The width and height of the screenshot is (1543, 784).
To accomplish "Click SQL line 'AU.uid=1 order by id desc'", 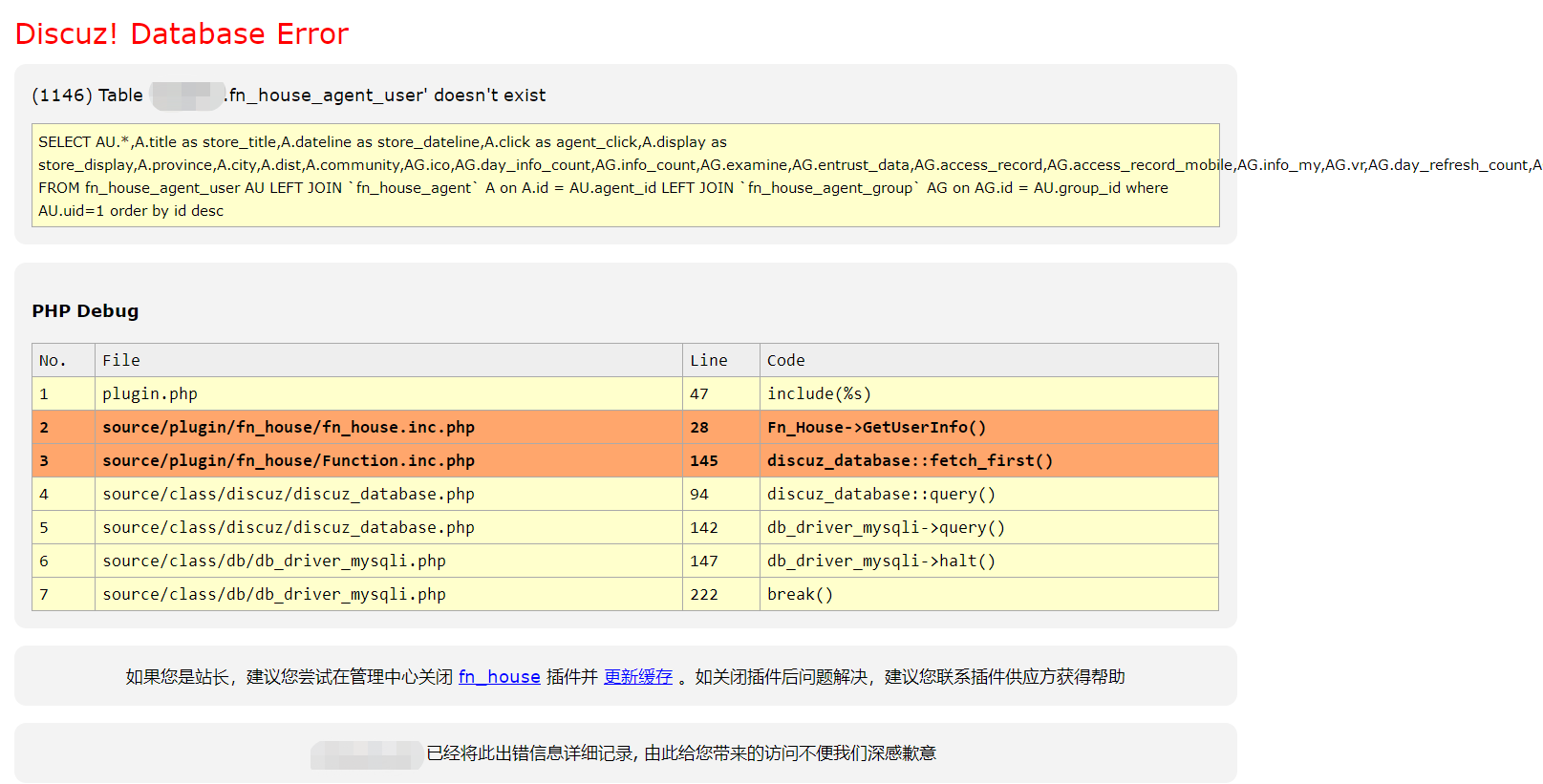I will point(131,211).
